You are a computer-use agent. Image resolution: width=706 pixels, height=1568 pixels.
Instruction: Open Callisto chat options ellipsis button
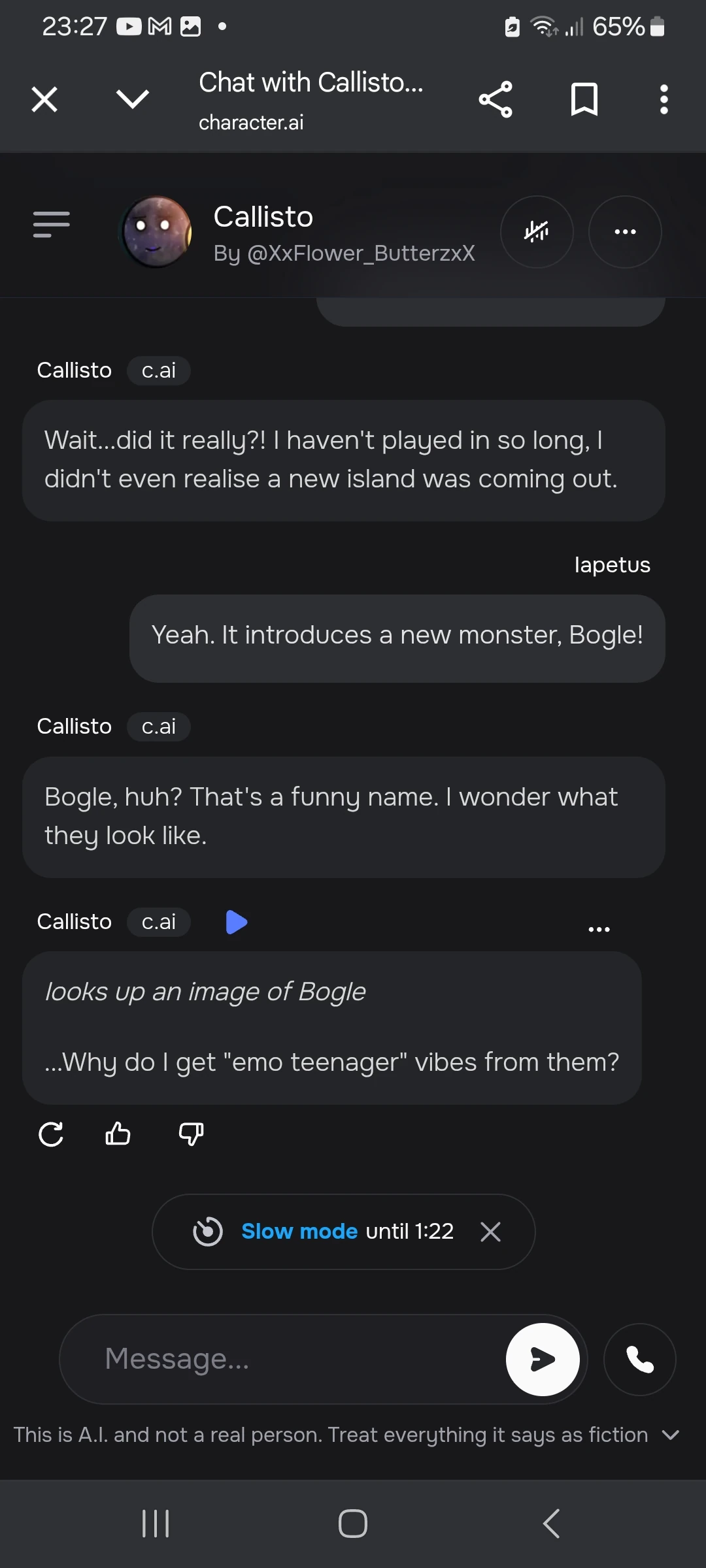625,232
